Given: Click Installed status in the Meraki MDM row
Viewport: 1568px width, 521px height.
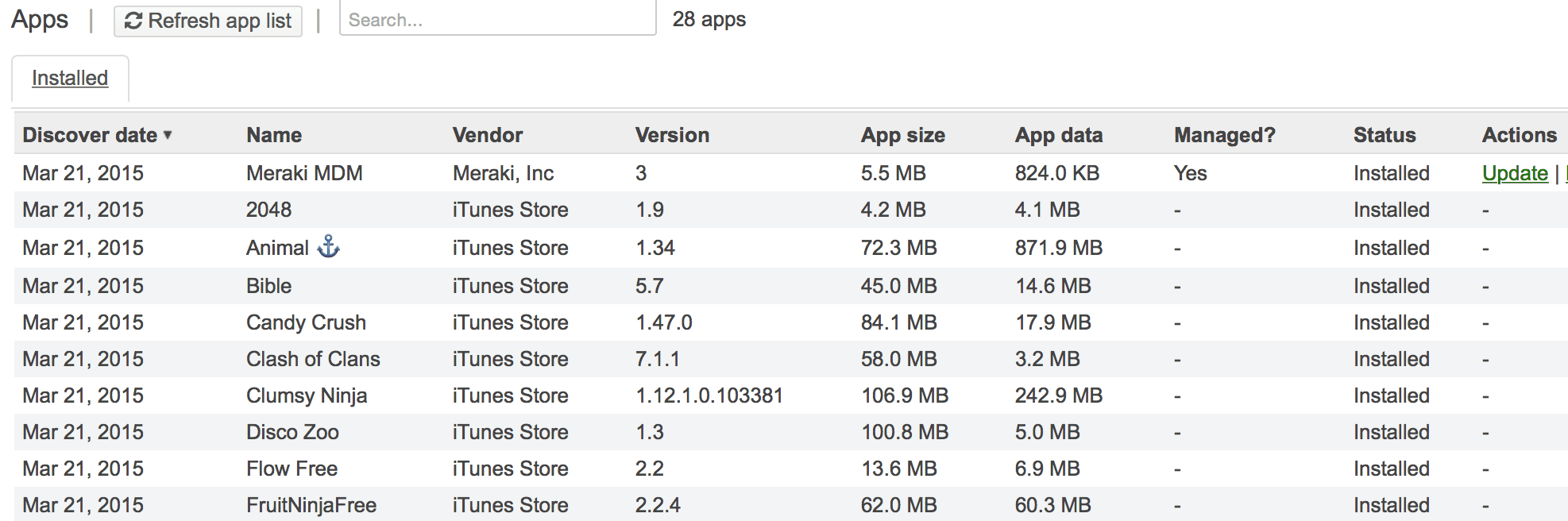Looking at the screenshot, I should (x=1391, y=173).
